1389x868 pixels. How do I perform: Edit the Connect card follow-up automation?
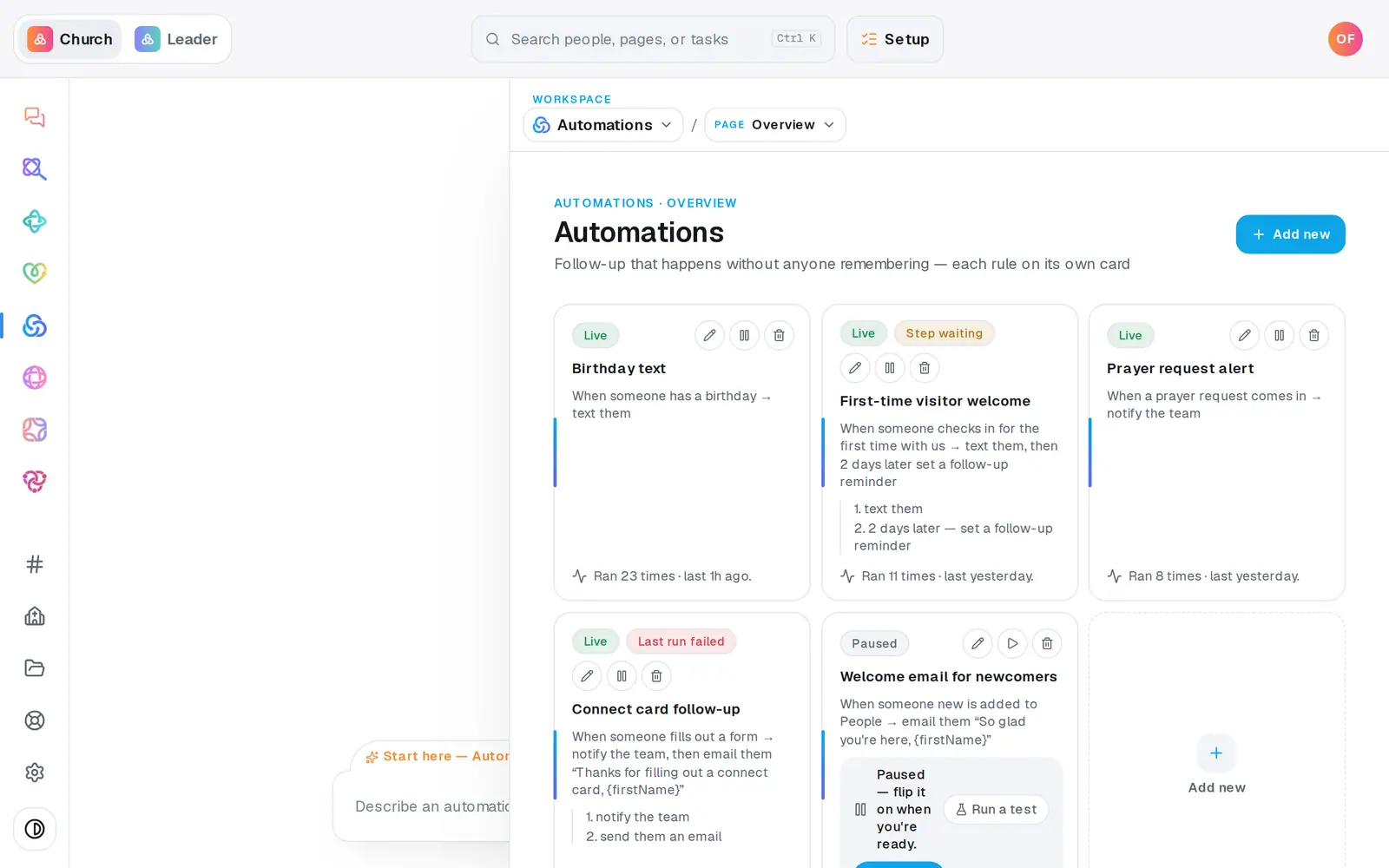click(587, 676)
